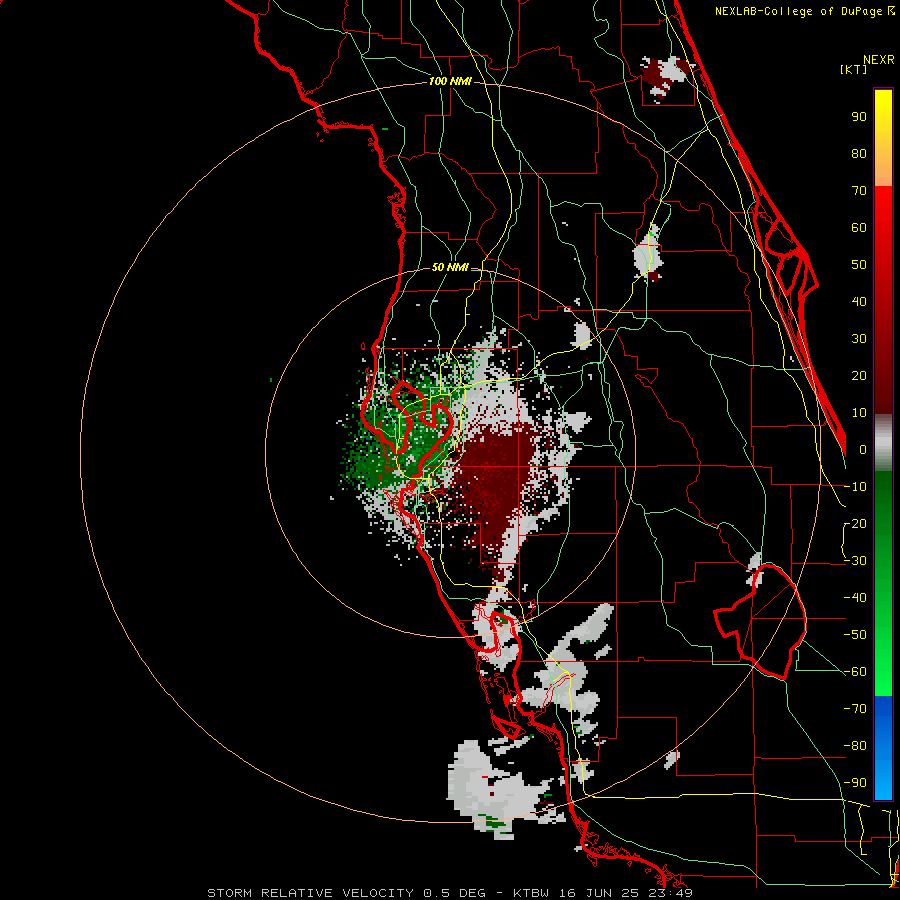Viewport: 900px width, 900px height.
Task: Pick the blue bottom segment of the color bar
Action: pos(883,748)
